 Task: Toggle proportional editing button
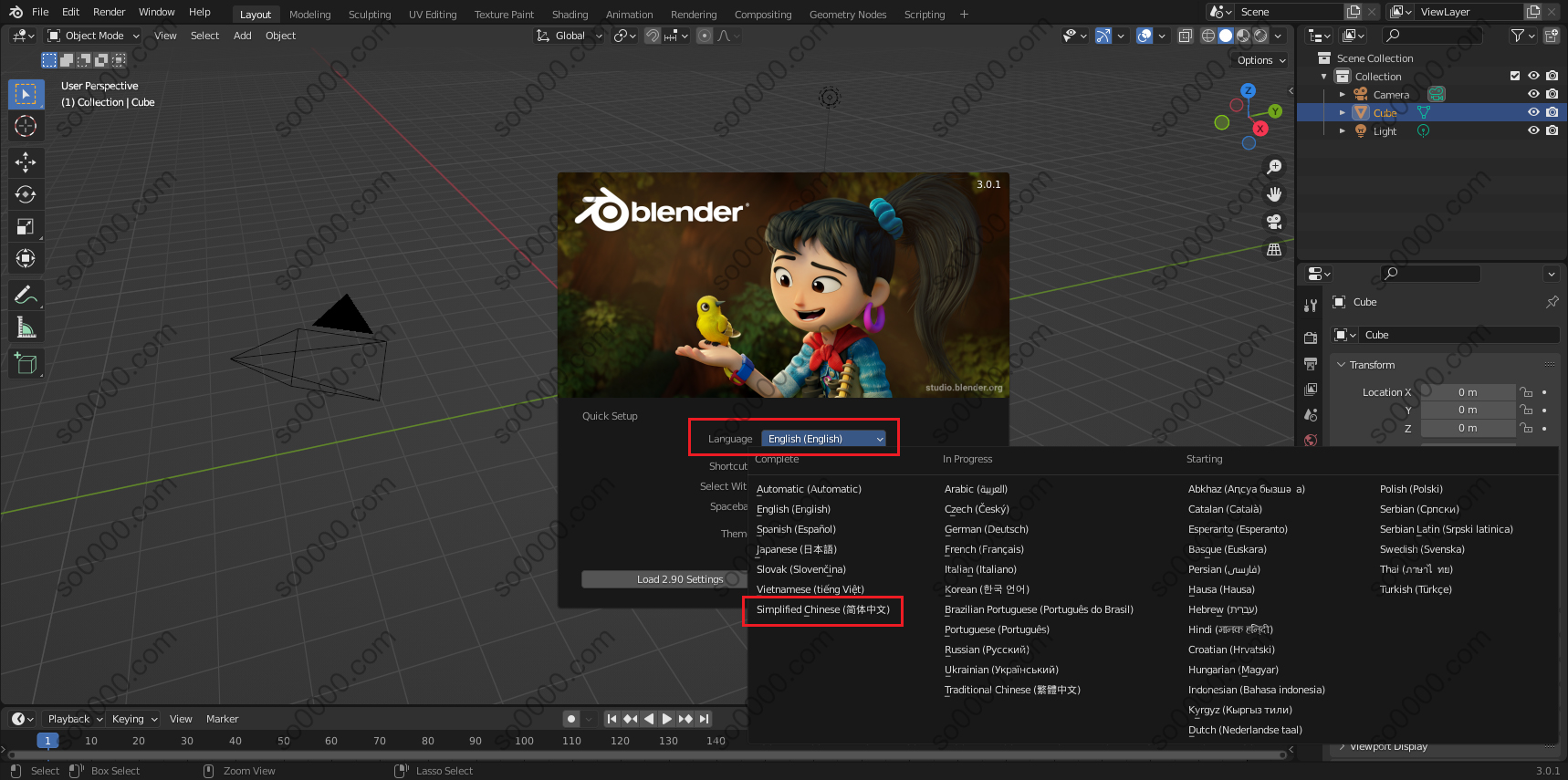(704, 36)
